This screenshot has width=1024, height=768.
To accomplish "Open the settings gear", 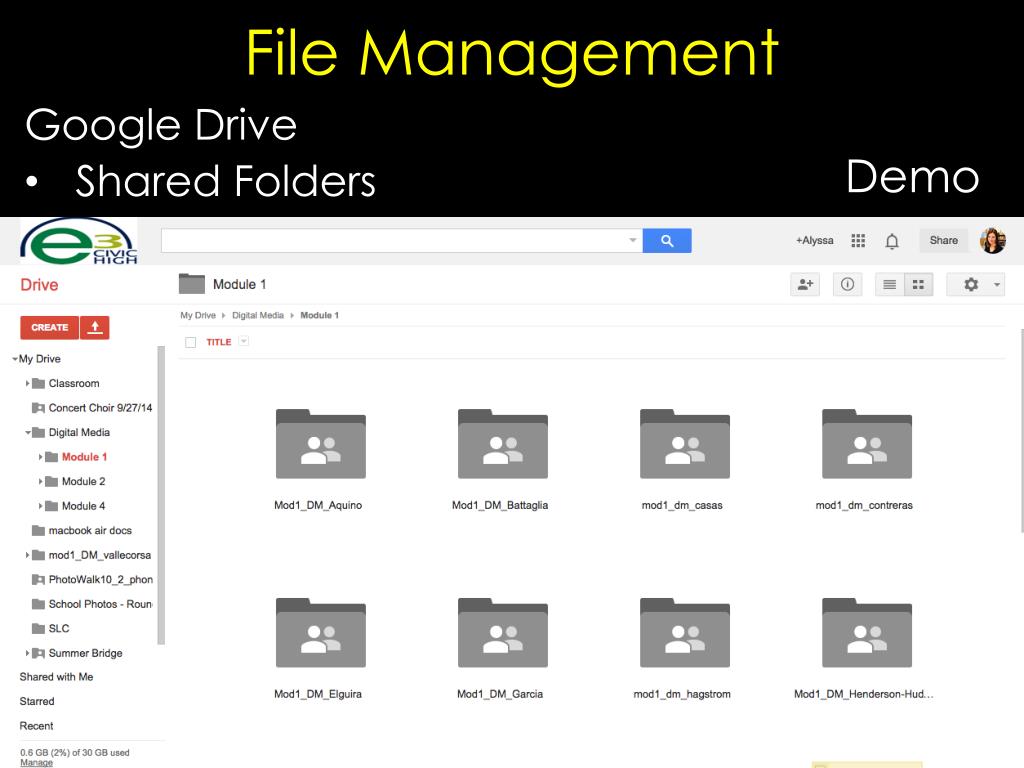I will pyautogui.click(x=970, y=284).
